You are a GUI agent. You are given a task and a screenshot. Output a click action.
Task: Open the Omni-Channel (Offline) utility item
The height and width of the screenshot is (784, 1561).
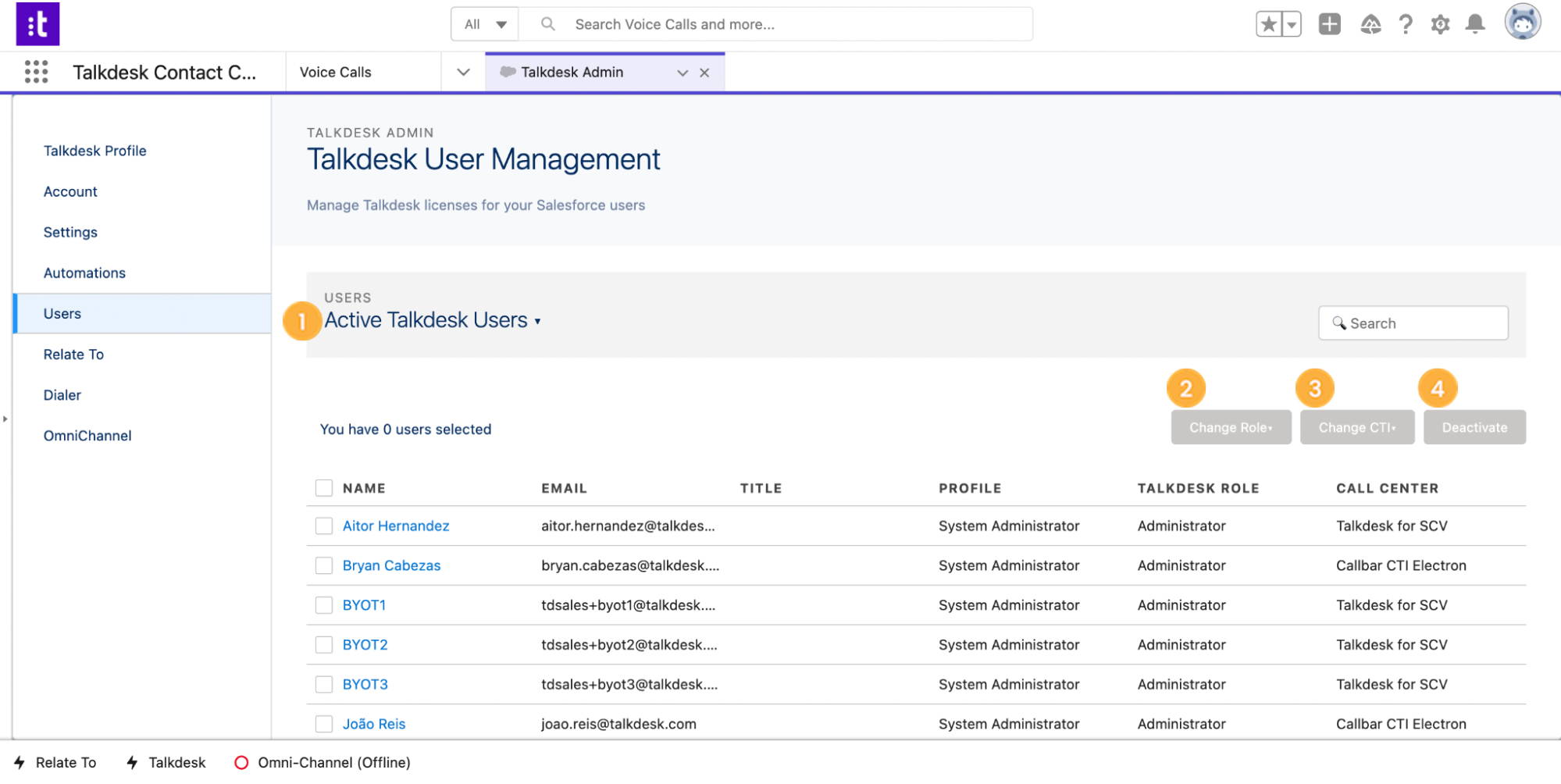tap(322, 762)
